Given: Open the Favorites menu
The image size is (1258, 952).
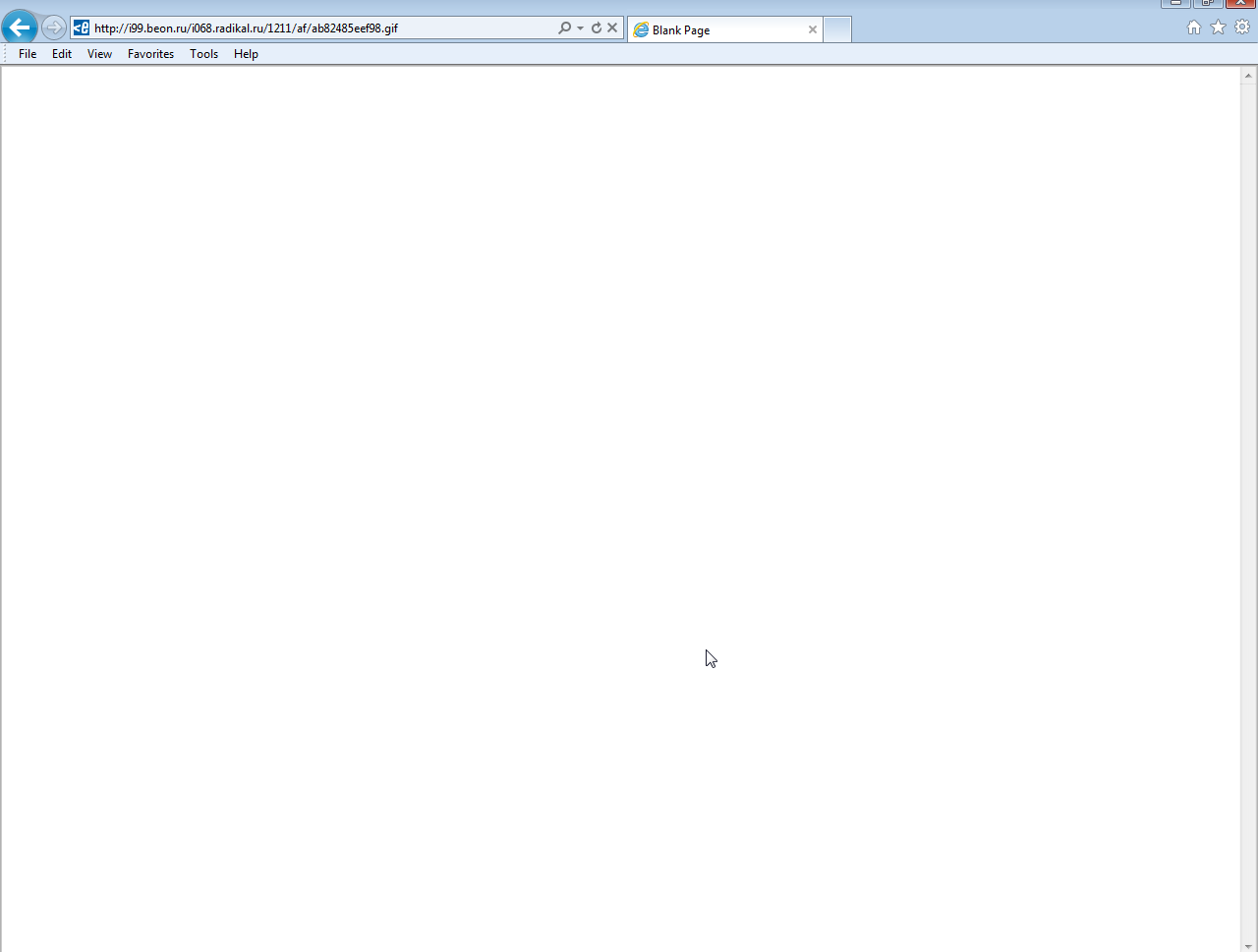Looking at the screenshot, I should 150,54.
